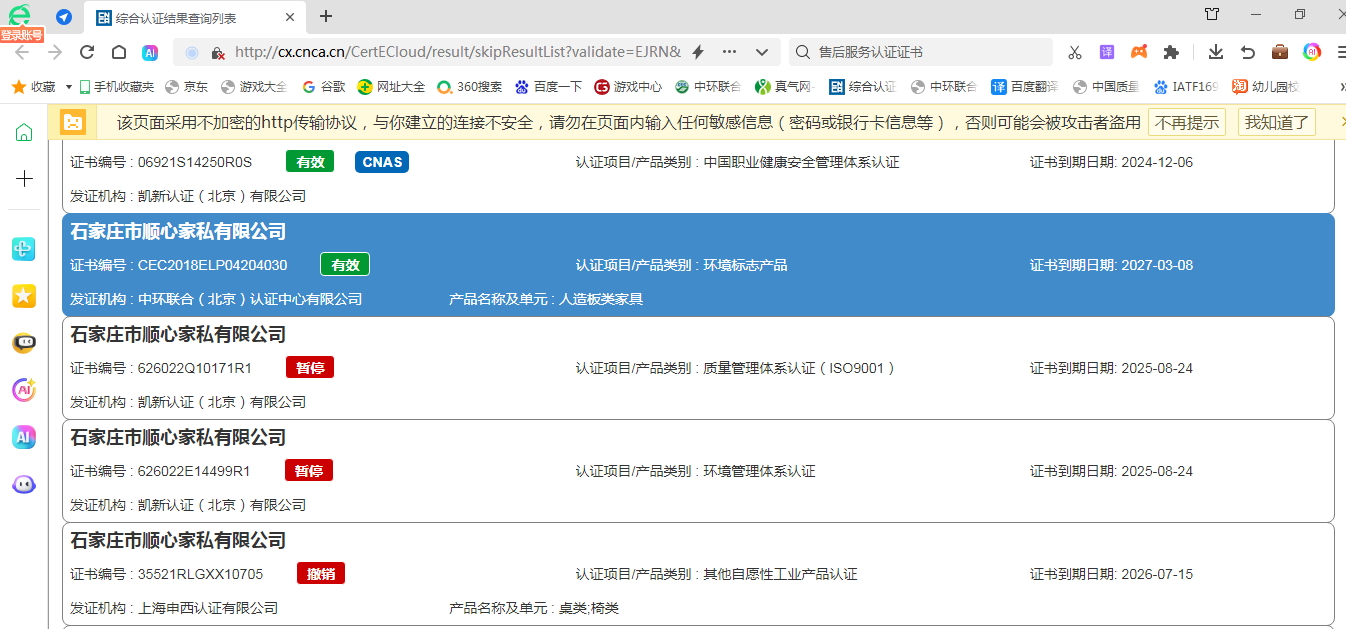Open the 综合认证 bookmark
Screen dimensions: 1346x629
[863, 87]
